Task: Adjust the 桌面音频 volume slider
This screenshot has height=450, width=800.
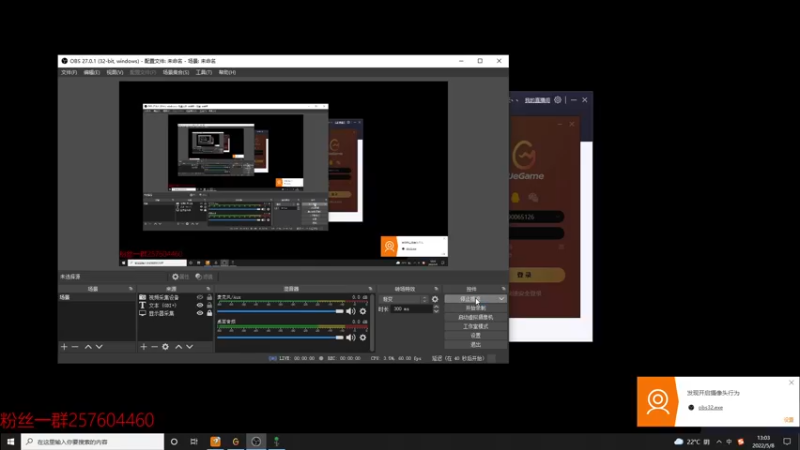Action: click(x=281, y=337)
